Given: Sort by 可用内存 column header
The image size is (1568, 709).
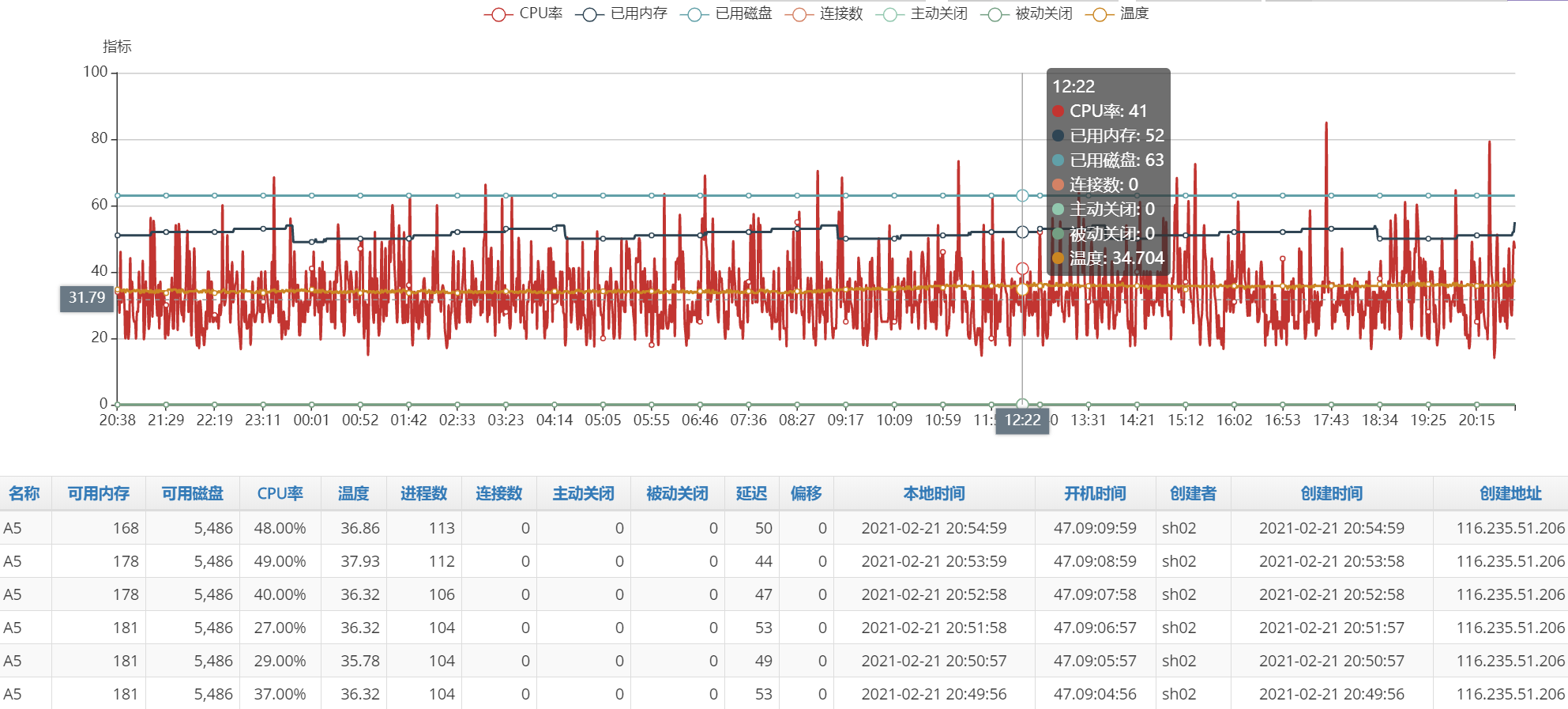Looking at the screenshot, I should (98, 494).
